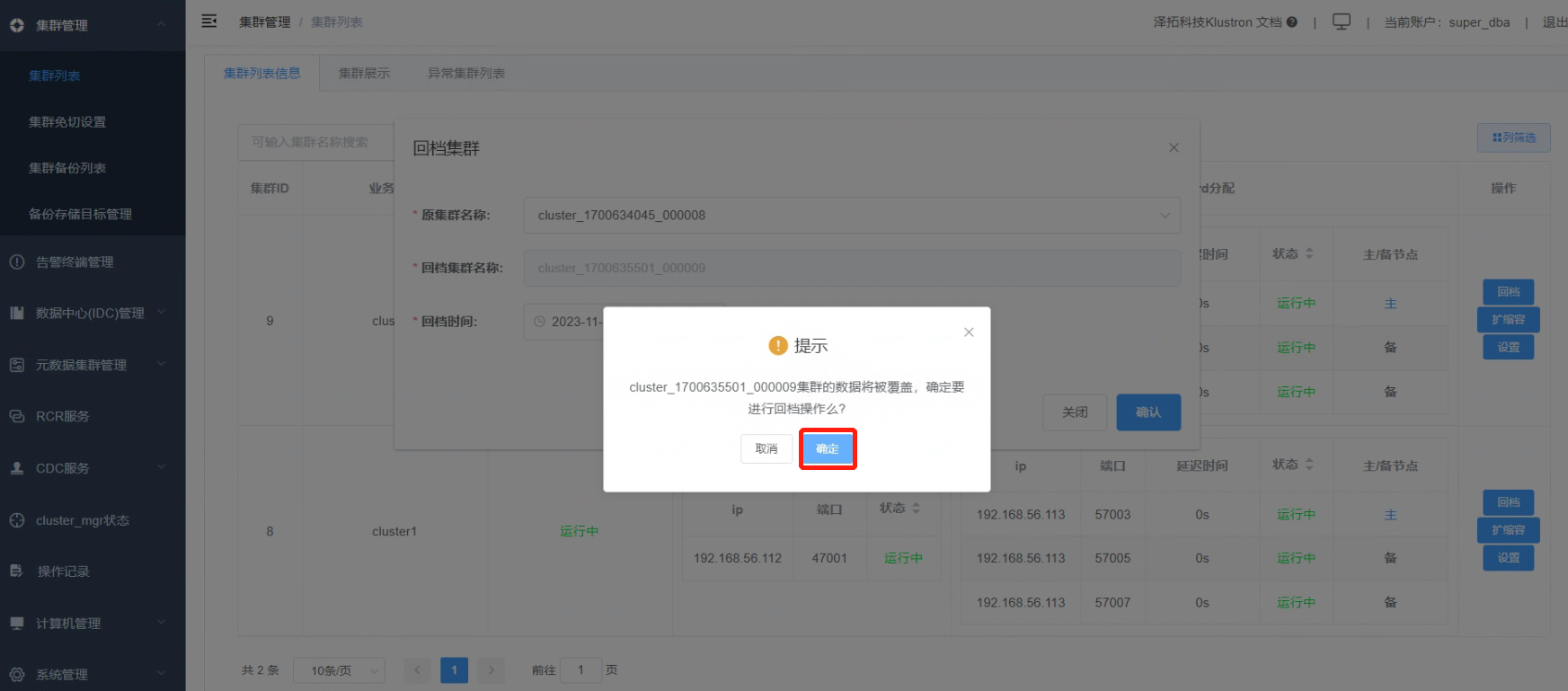Open 泽拓科技Klustron 文档 help link
The height and width of the screenshot is (691, 1568).
1226,22
